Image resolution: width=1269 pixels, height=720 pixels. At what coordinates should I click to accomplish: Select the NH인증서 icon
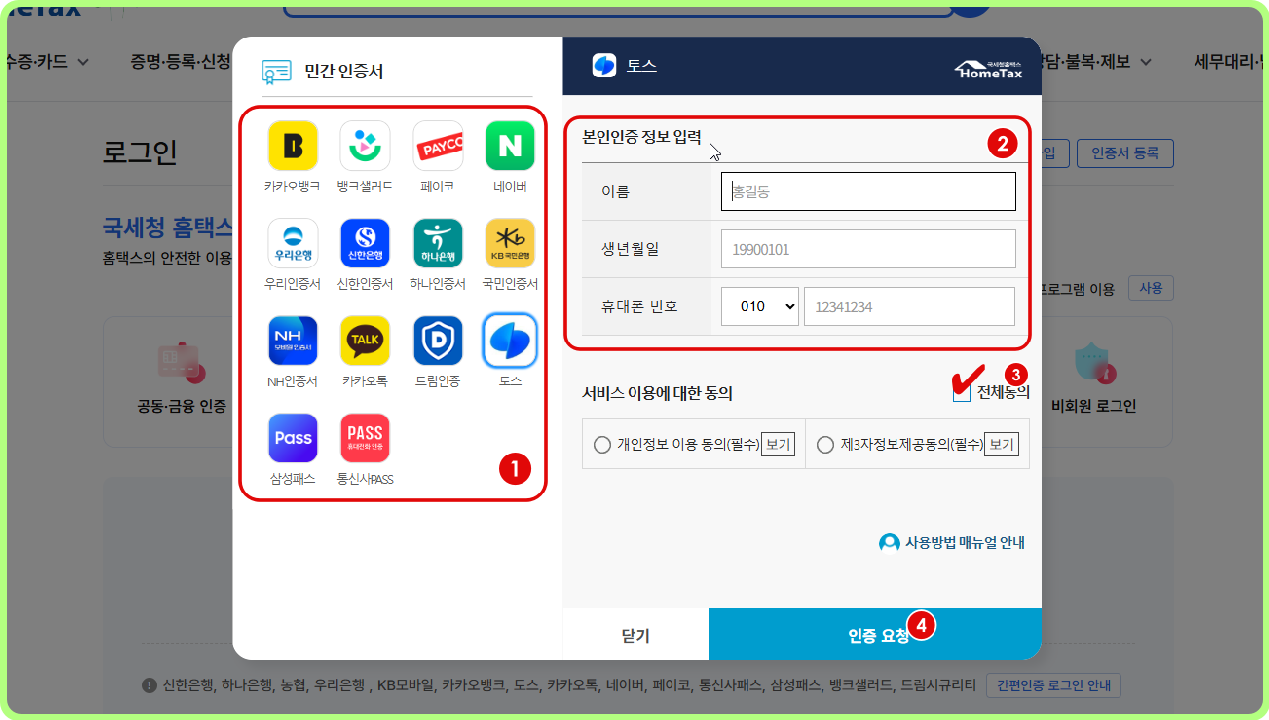coord(292,341)
